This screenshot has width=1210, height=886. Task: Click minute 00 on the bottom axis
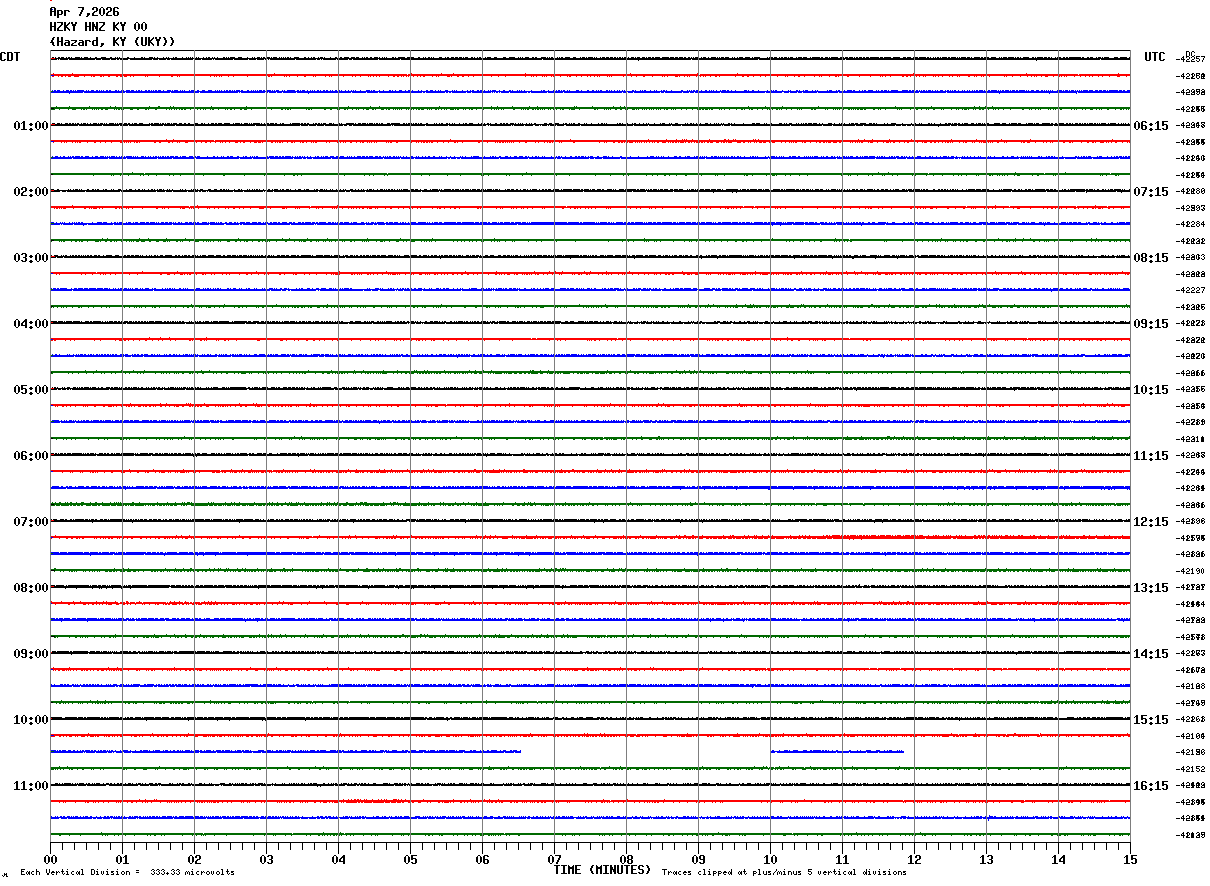(50, 859)
